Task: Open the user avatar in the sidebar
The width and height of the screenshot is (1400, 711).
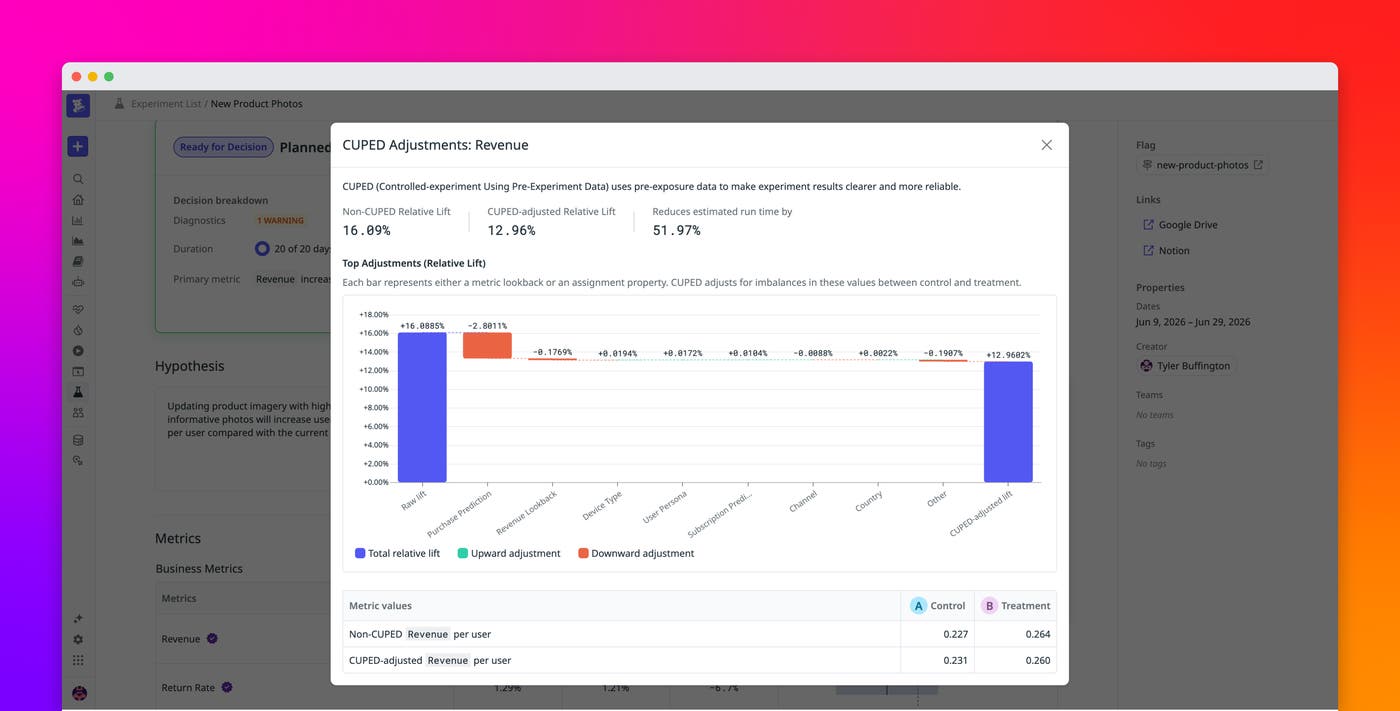Action: tap(79, 693)
